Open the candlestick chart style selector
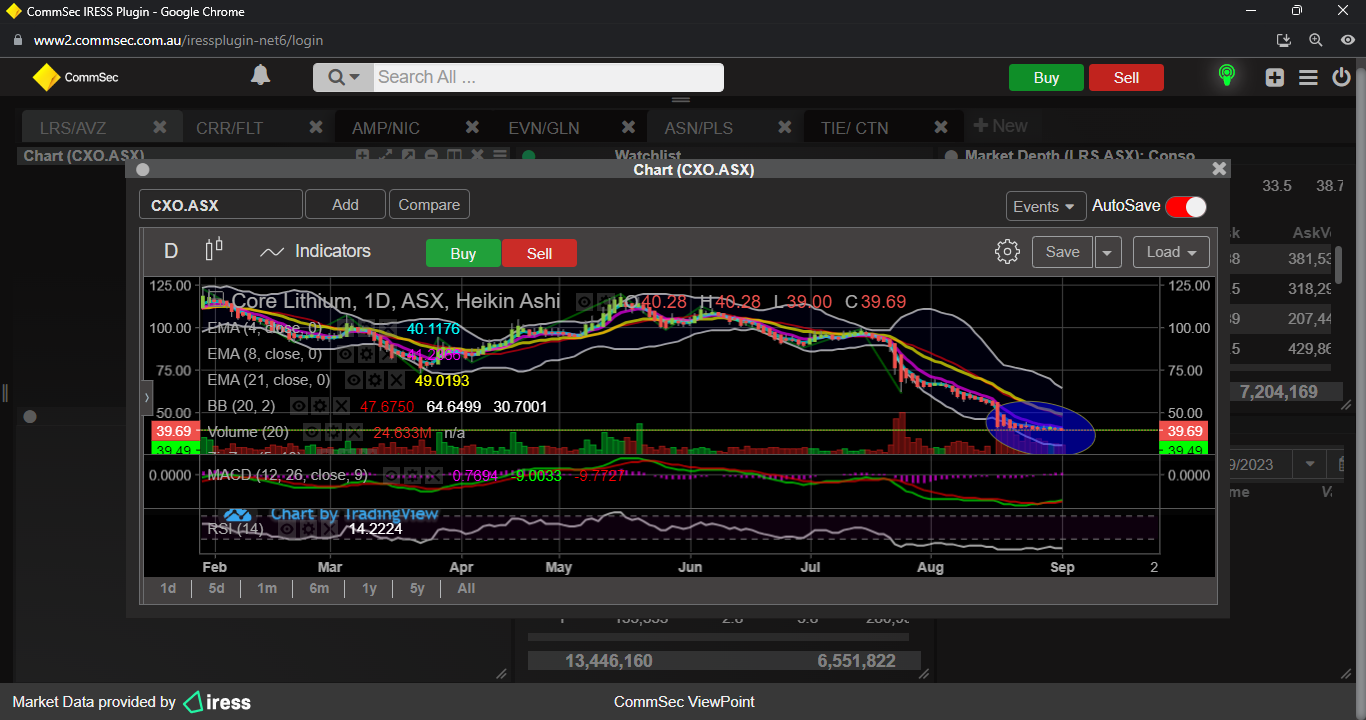Viewport: 1366px width, 720px height. point(214,250)
